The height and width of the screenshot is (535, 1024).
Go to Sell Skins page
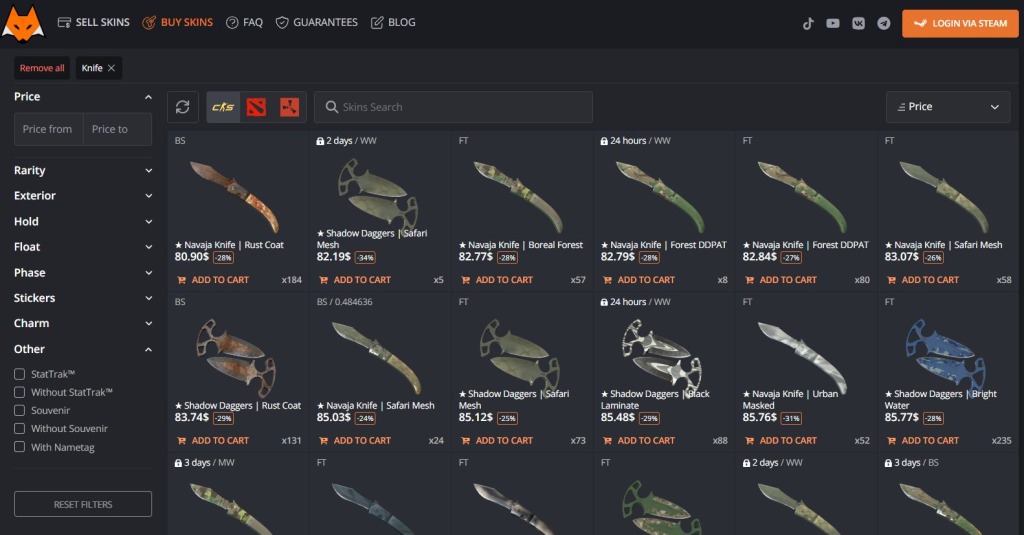point(94,22)
